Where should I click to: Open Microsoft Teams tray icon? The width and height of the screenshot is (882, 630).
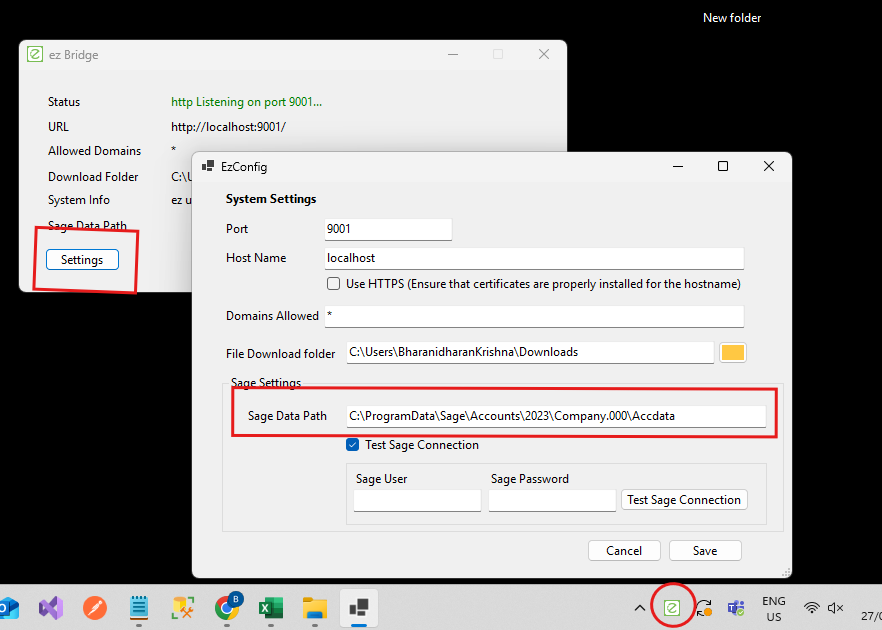[736, 608]
